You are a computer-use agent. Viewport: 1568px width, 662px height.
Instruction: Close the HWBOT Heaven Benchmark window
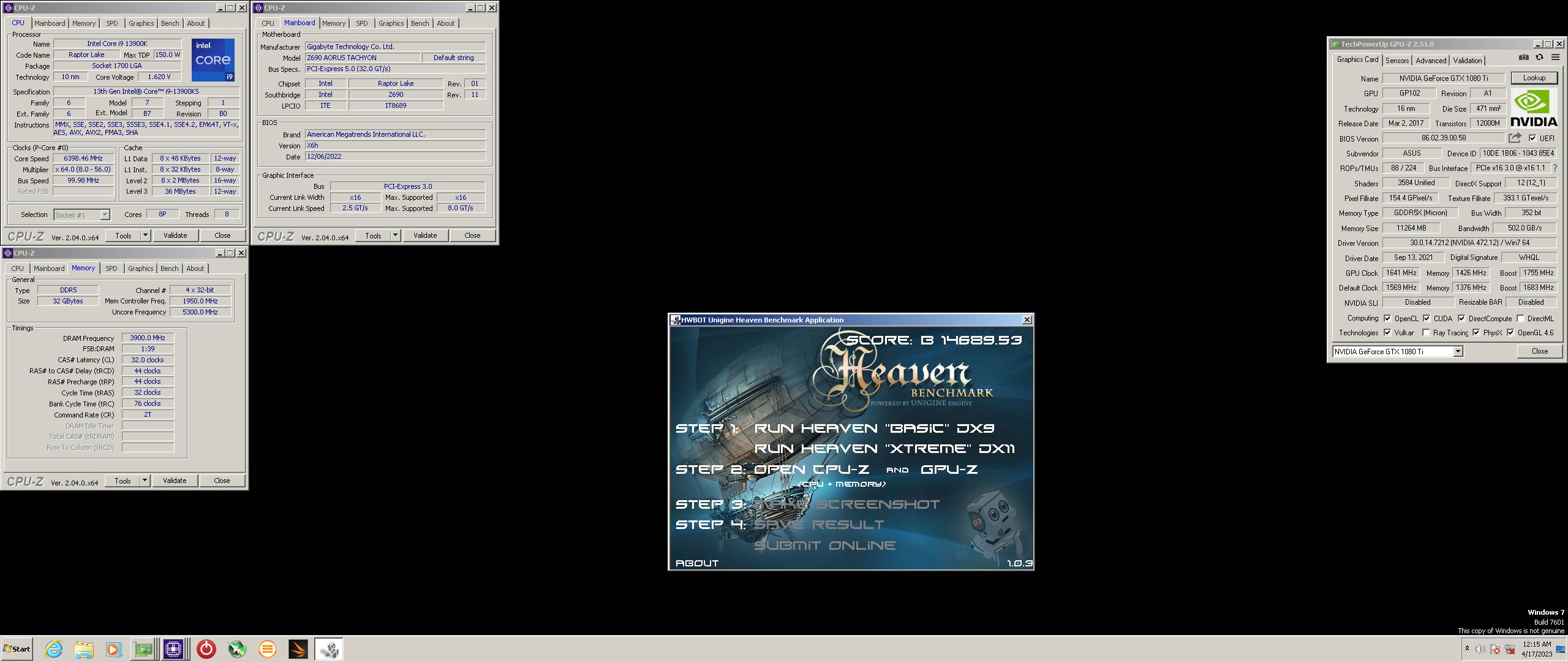[x=1027, y=319]
